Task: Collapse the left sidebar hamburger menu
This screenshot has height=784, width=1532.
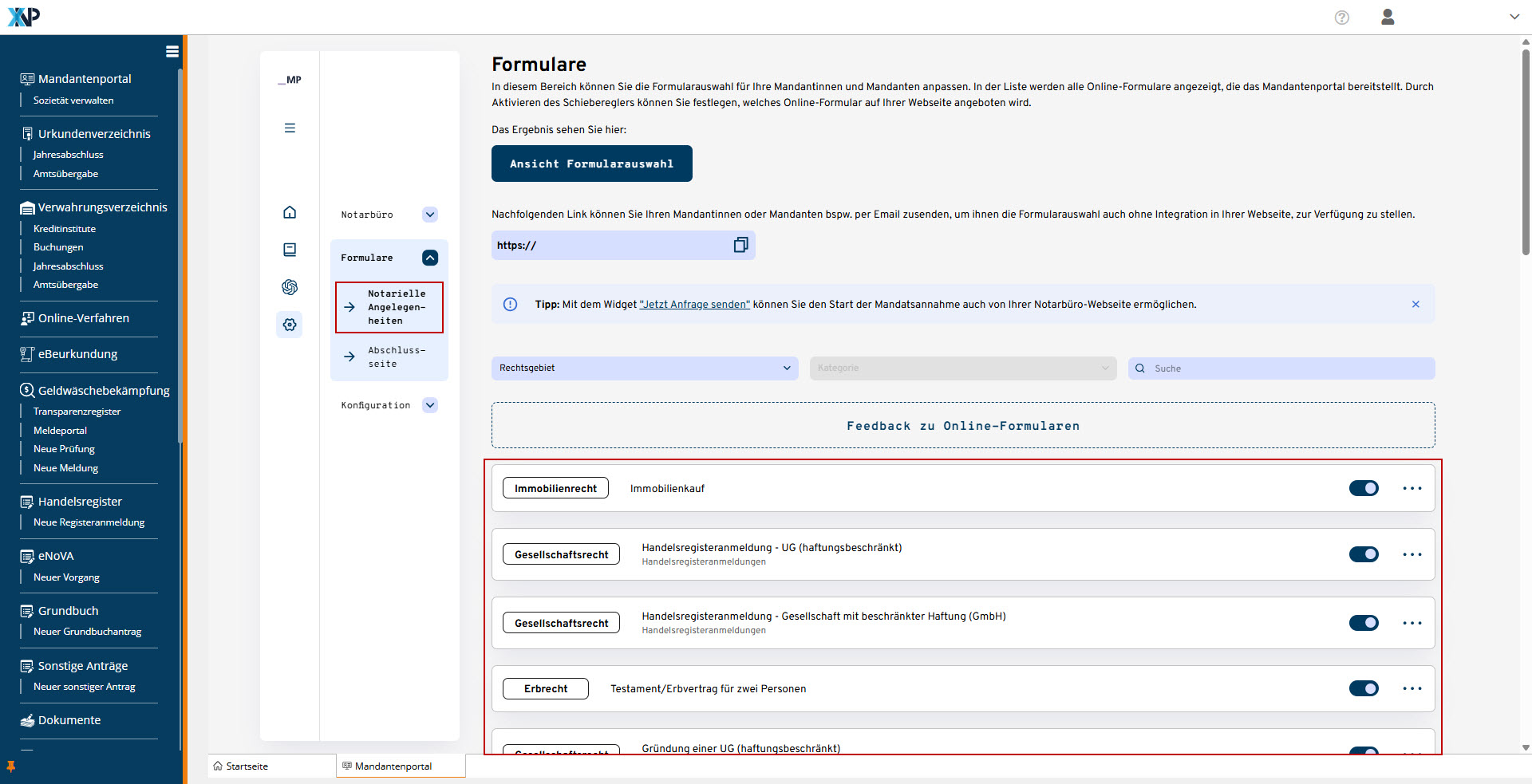Action: pos(172,51)
